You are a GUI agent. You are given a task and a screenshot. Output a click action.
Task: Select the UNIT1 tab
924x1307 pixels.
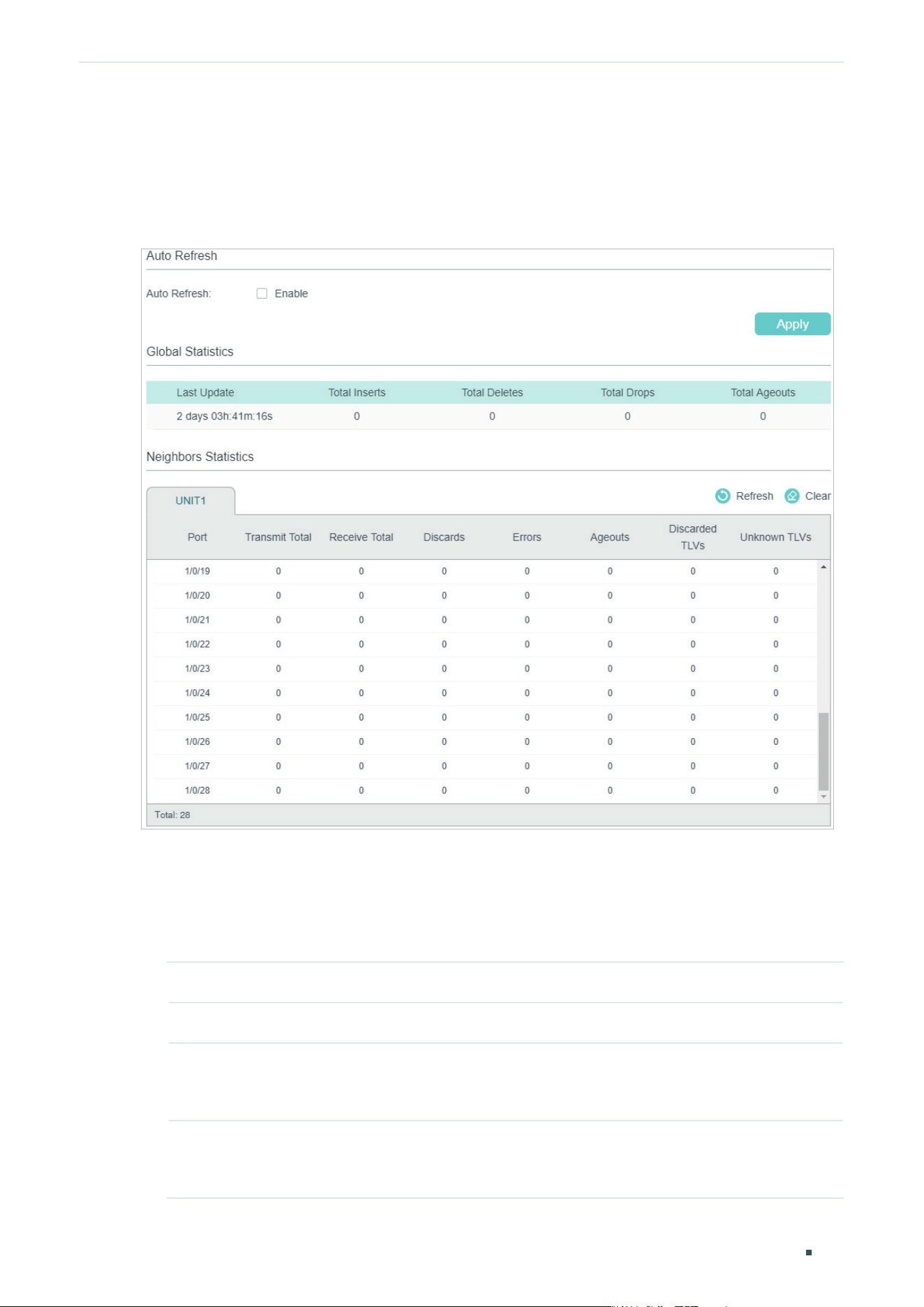(x=191, y=501)
